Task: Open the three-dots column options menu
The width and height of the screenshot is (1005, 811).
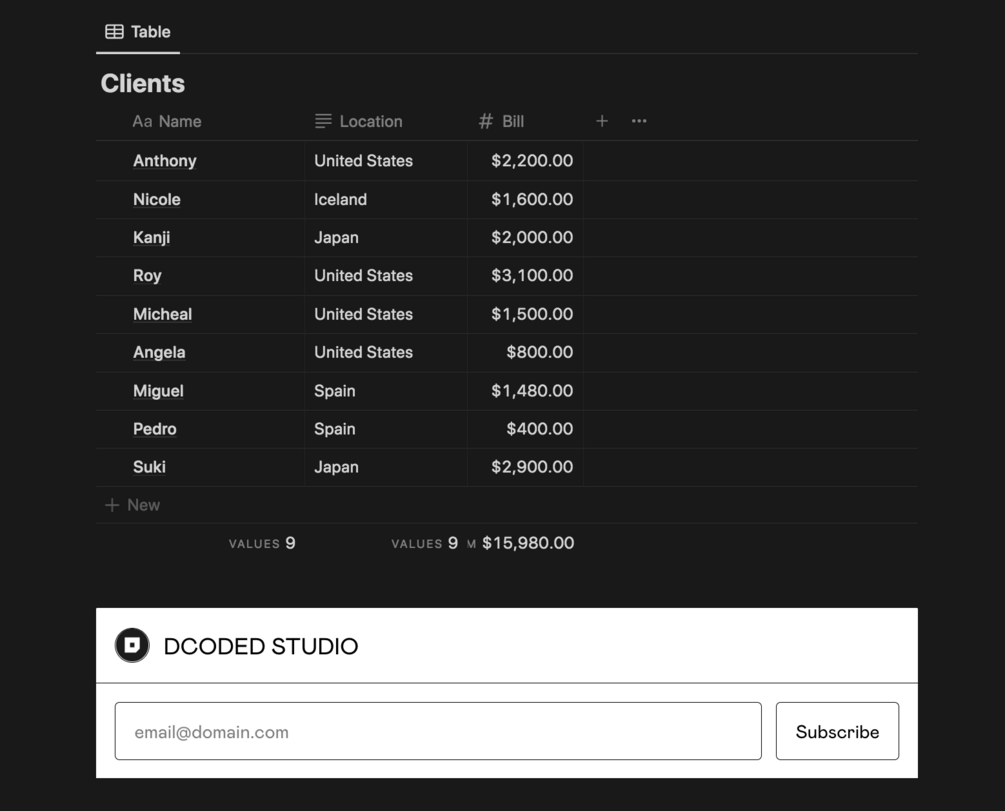Action: (x=639, y=121)
